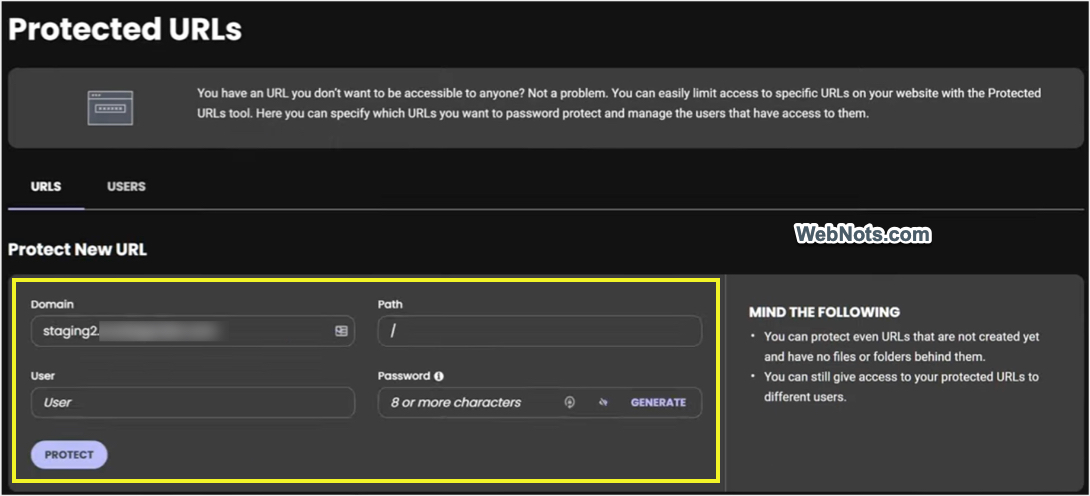This screenshot has height=496, width=1090.
Task: Focus the Path input field
Action: [540, 331]
